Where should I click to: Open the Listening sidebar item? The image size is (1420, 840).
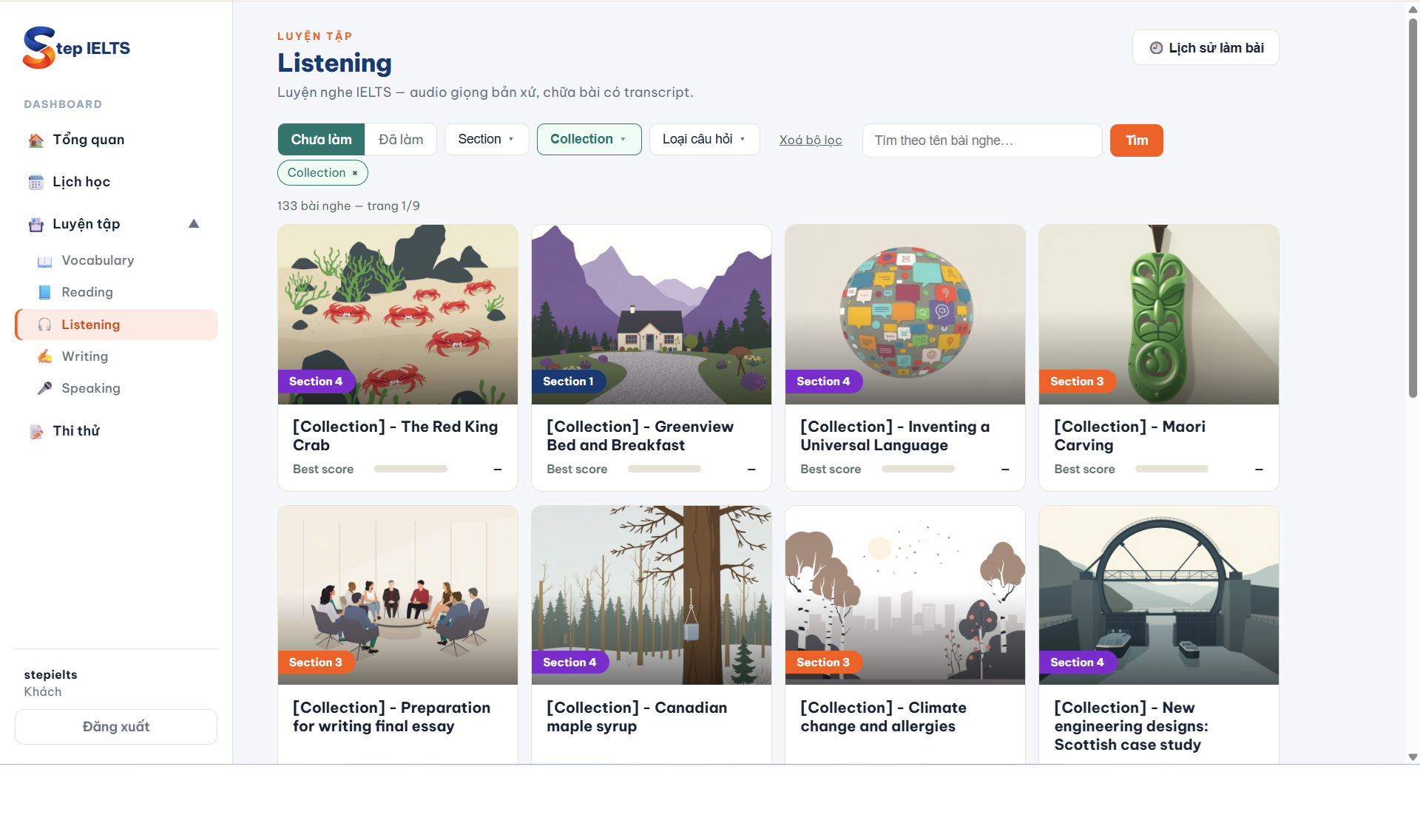click(x=116, y=325)
